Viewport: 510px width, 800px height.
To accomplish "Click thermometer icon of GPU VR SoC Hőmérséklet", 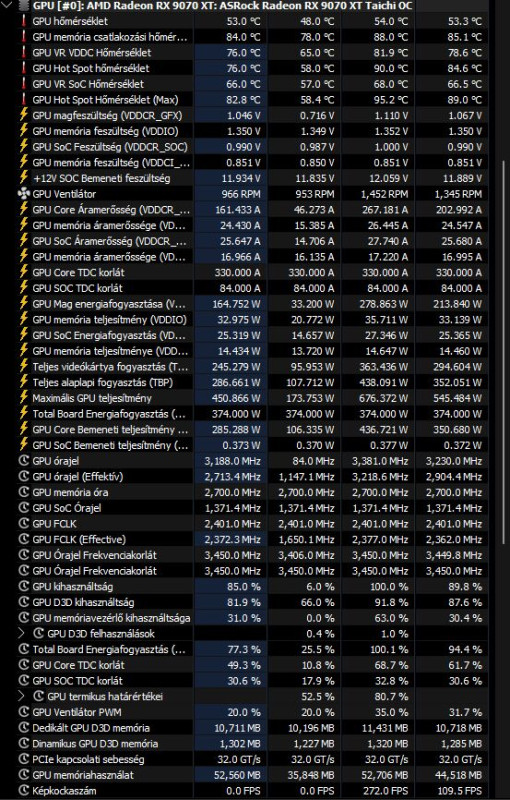I will click(23, 84).
